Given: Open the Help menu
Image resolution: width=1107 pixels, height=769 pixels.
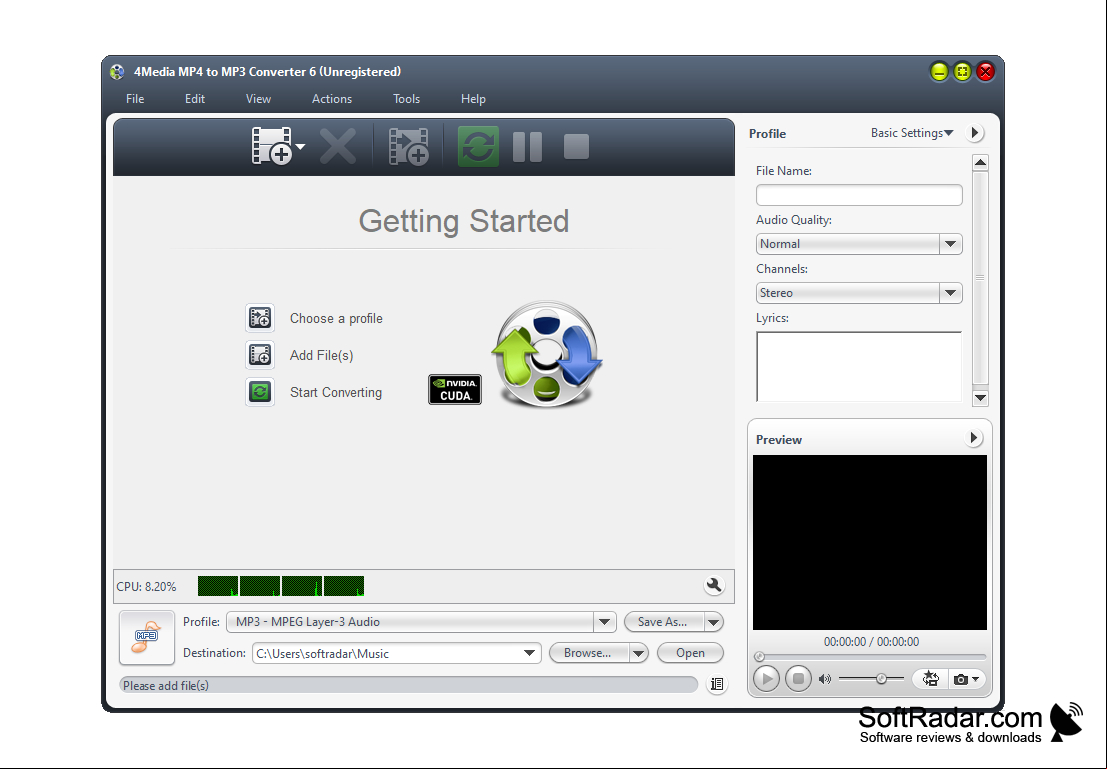Looking at the screenshot, I should [473, 99].
